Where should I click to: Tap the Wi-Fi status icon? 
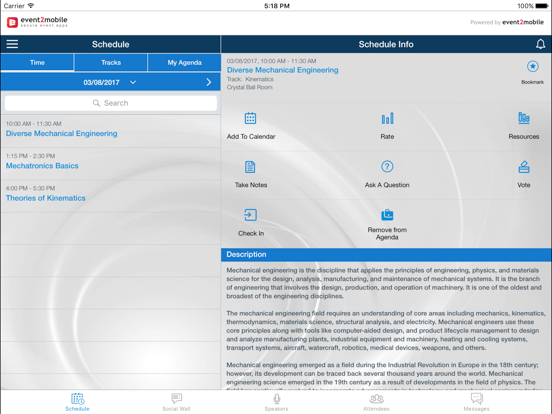[31, 6]
